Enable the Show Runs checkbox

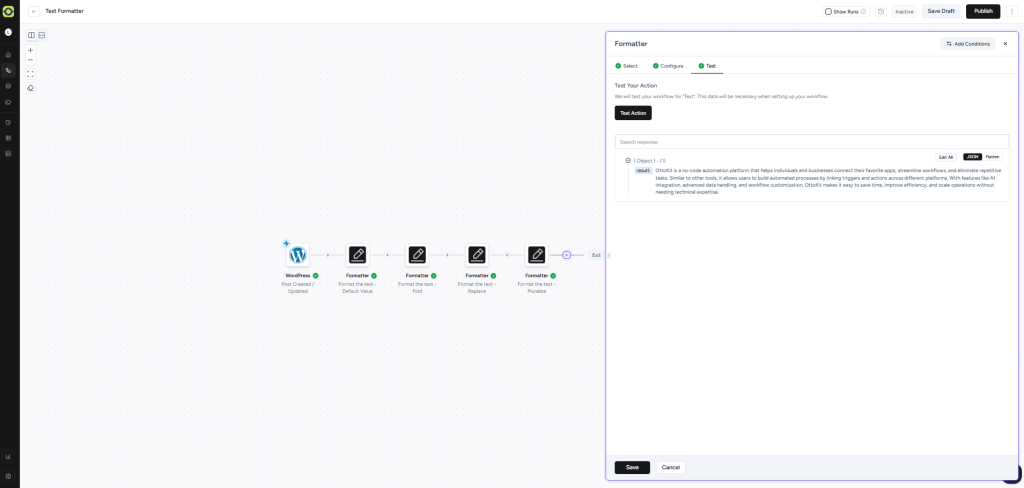(828, 12)
